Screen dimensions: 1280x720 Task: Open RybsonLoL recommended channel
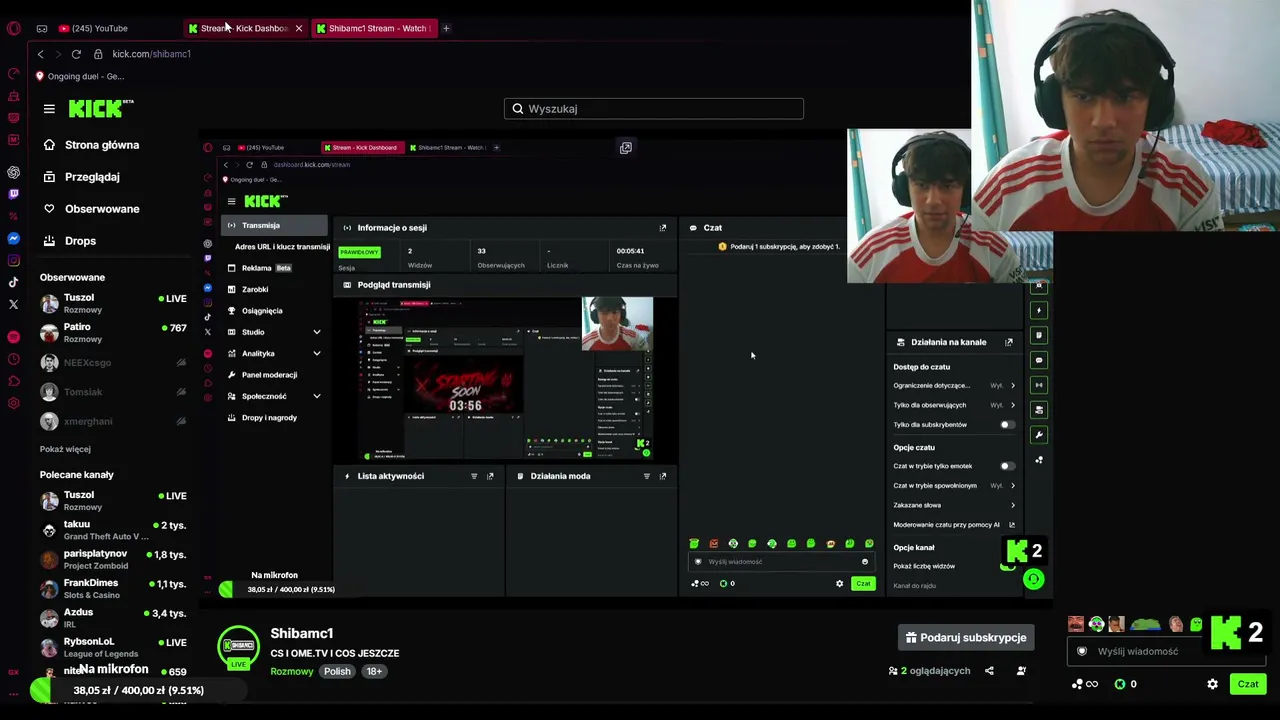(113, 647)
